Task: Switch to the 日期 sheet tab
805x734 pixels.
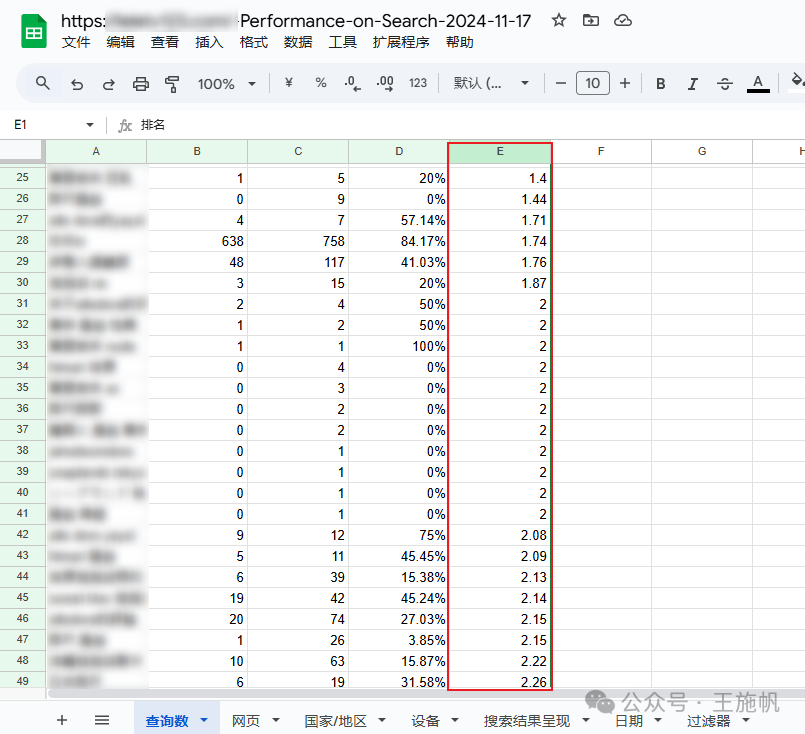Action: click(629, 721)
